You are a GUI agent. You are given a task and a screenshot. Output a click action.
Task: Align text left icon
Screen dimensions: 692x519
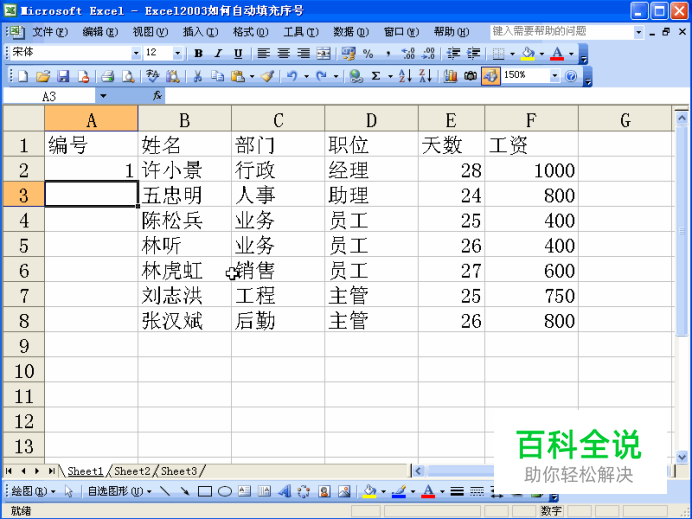tap(263, 53)
